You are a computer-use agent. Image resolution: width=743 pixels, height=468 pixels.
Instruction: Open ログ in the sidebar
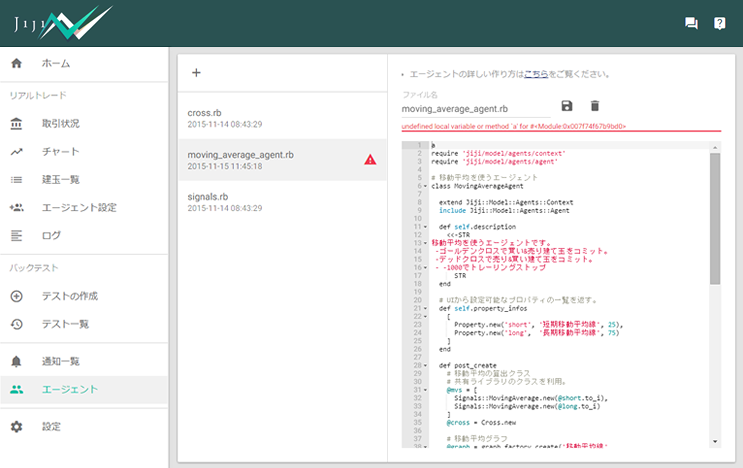click(84, 235)
